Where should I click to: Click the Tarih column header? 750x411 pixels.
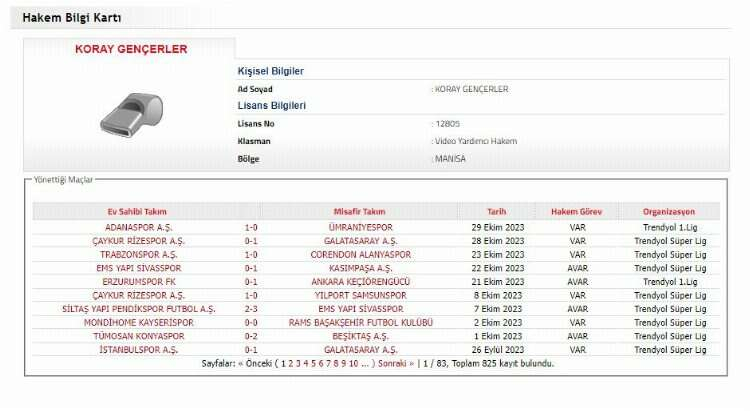[x=497, y=212]
